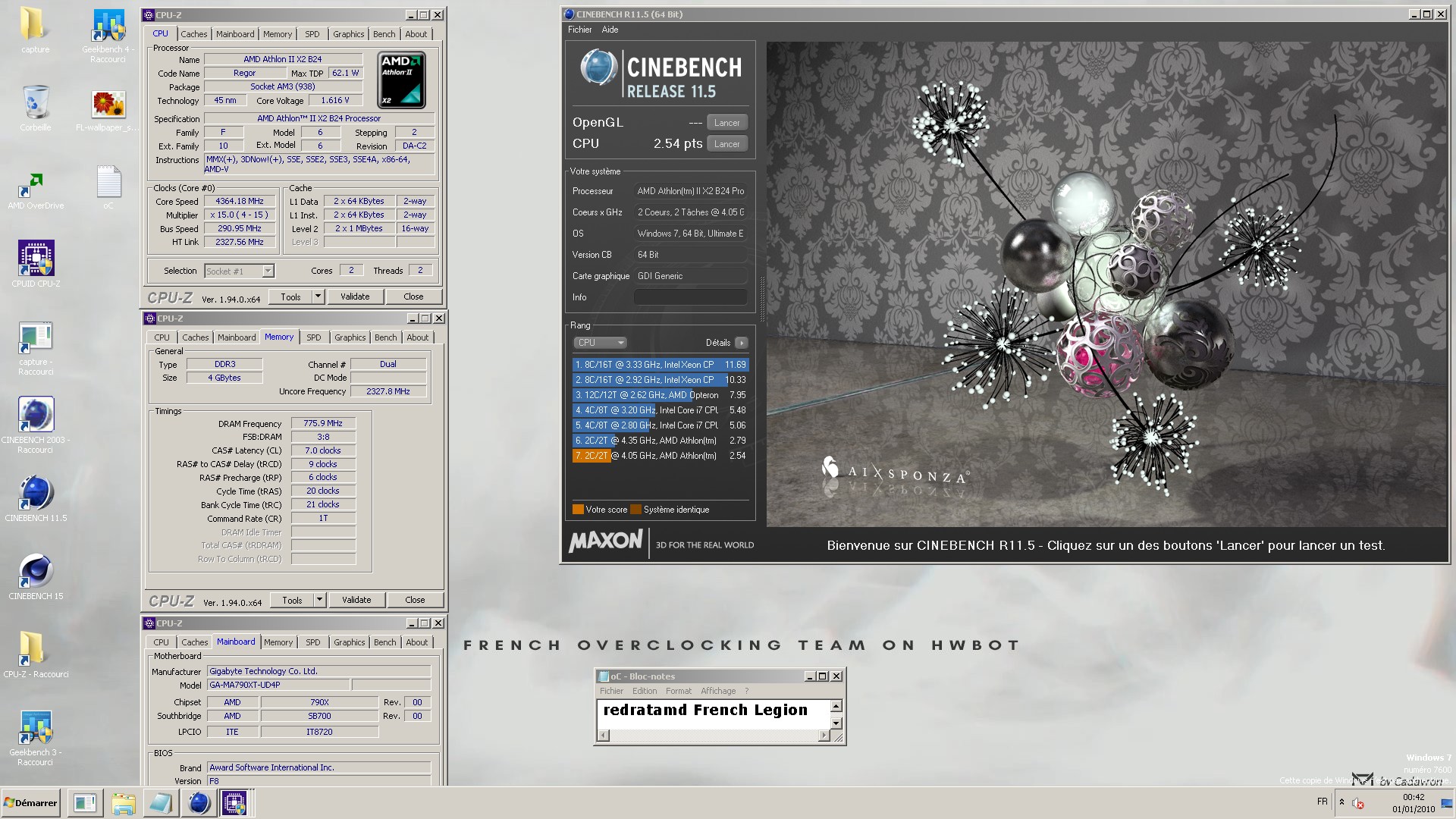Open Graphics tab in Mainboard CPU-Z window

click(x=349, y=642)
